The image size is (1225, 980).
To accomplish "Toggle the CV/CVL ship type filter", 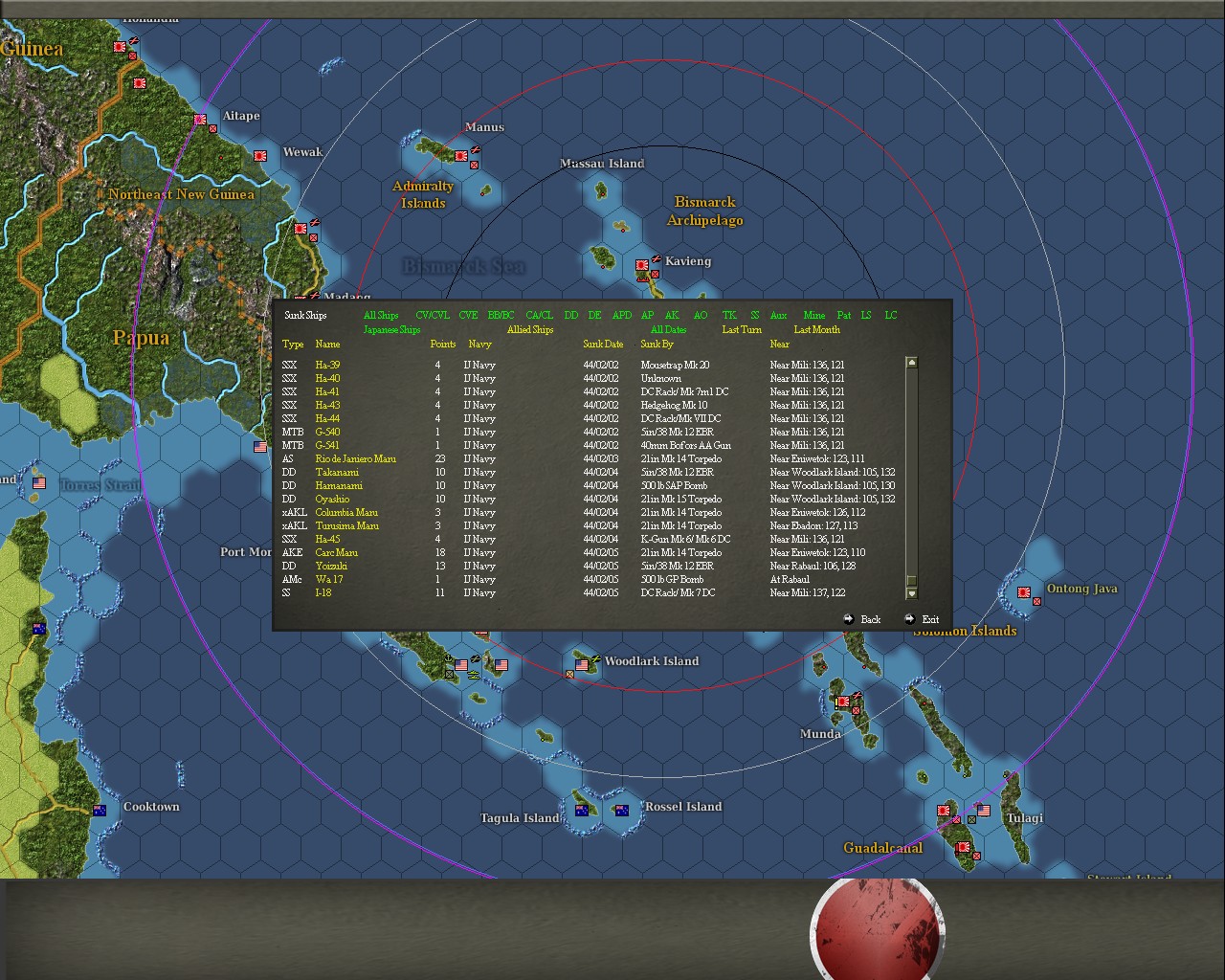I will click(x=433, y=315).
